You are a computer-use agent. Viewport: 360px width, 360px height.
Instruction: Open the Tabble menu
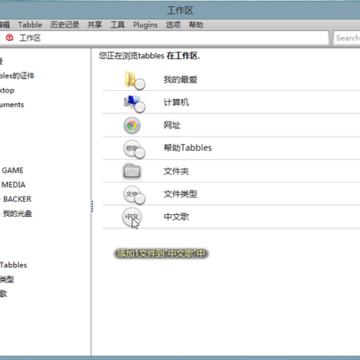(x=30, y=25)
